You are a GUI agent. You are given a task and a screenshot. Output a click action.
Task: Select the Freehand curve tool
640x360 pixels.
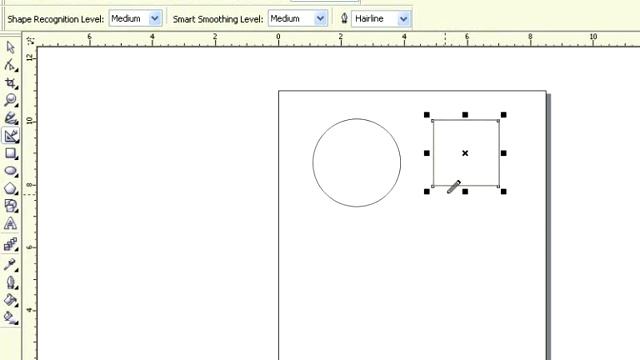10,118
